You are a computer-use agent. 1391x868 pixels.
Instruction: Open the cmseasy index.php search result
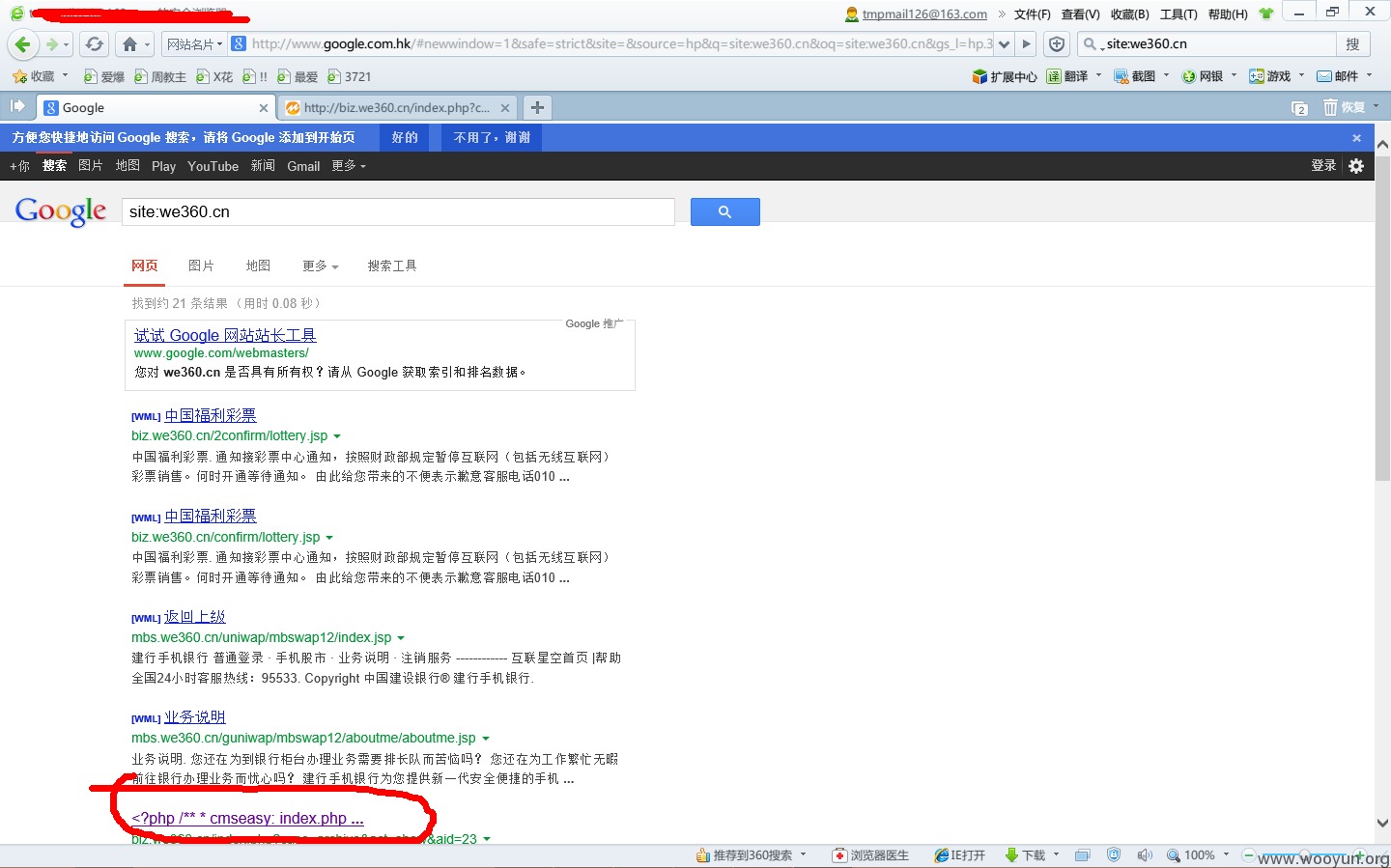247,819
